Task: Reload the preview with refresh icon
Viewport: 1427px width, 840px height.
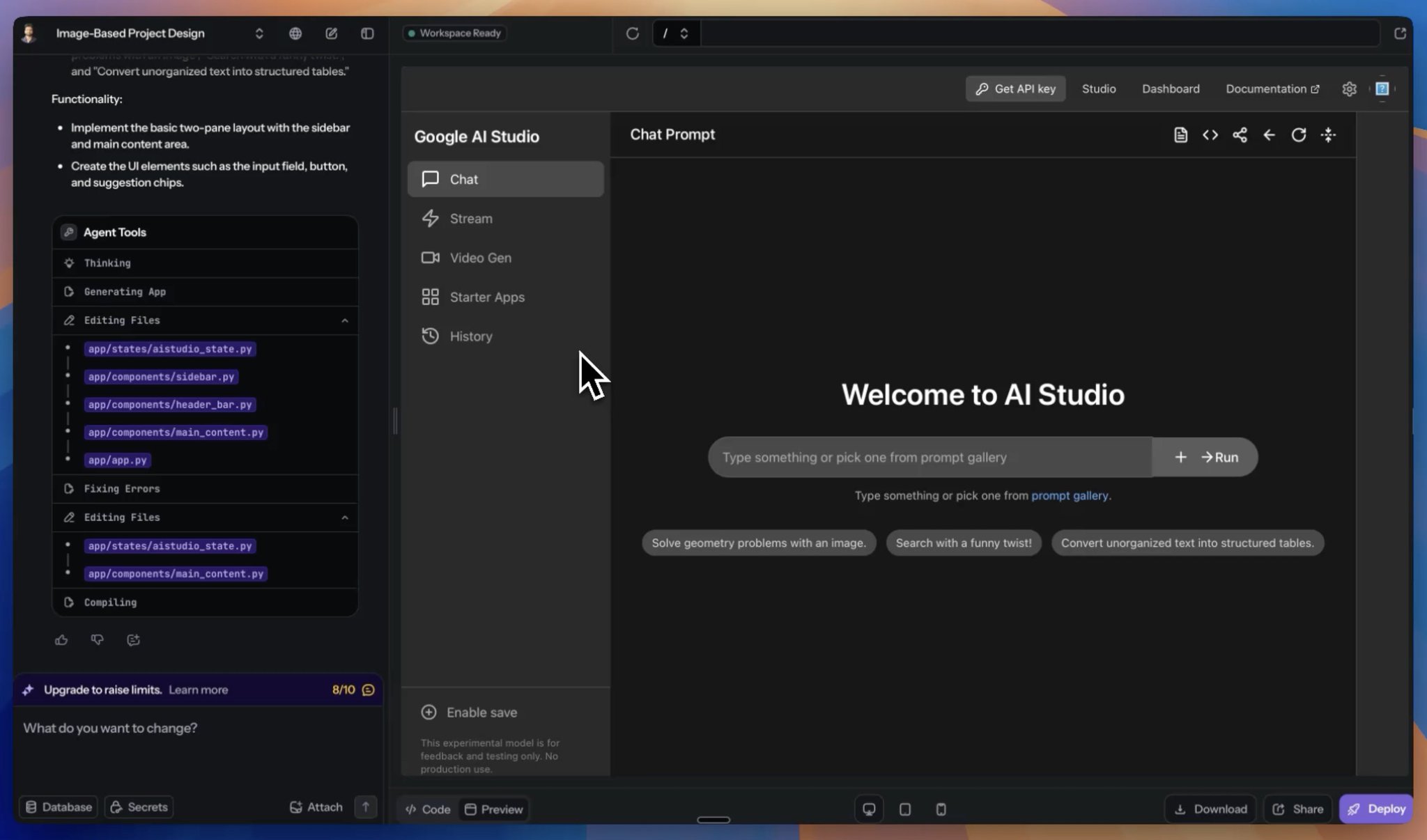Action: click(x=633, y=33)
